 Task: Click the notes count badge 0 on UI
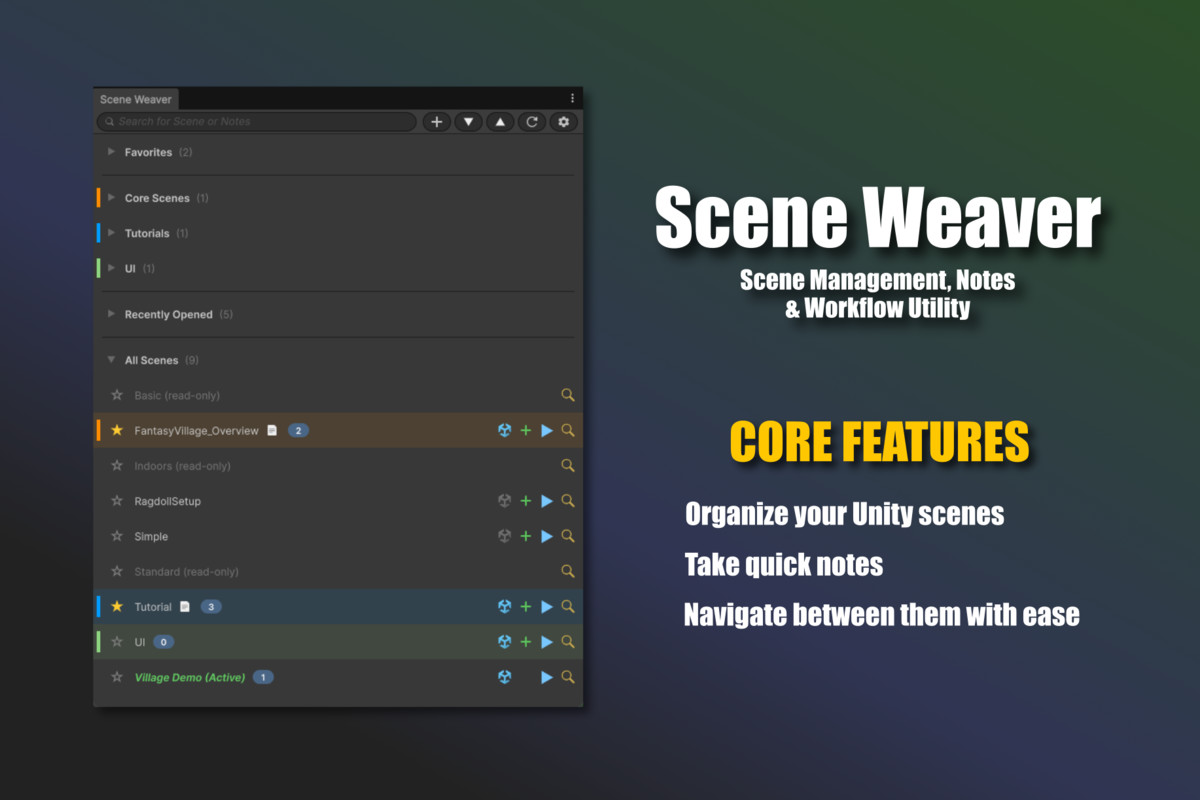(x=163, y=642)
